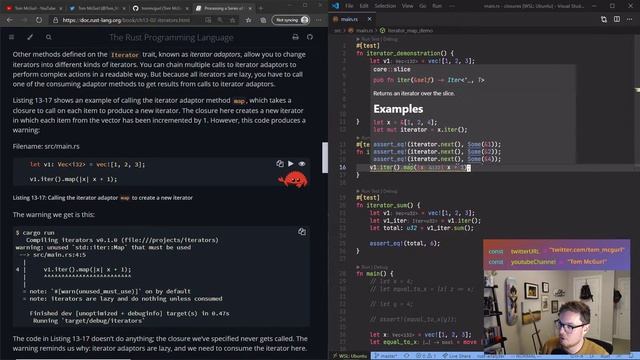Print the Rust book
Viewport: 640px width, 360px height.
(x=296, y=37)
